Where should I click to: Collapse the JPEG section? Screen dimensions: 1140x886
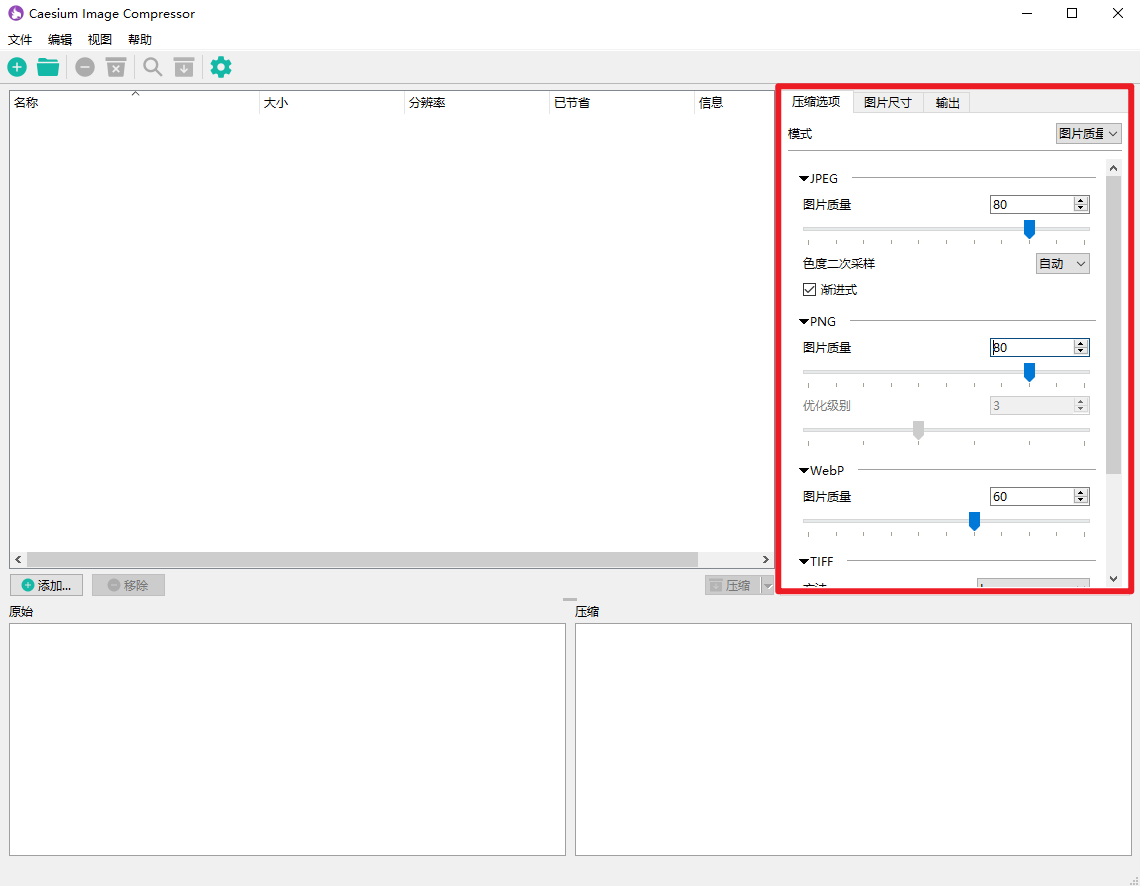(x=804, y=179)
